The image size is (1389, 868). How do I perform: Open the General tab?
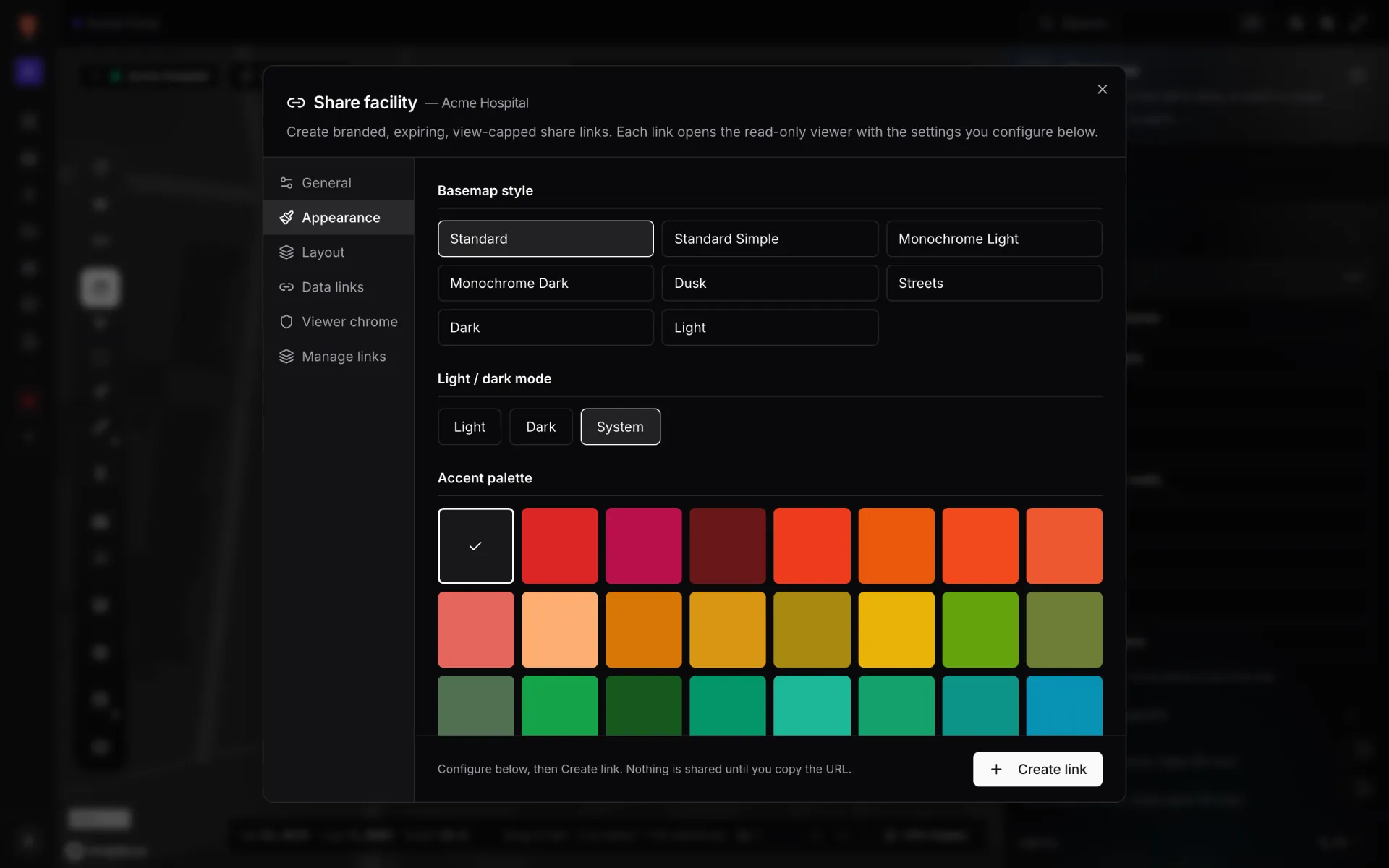click(x=339, y=183)
